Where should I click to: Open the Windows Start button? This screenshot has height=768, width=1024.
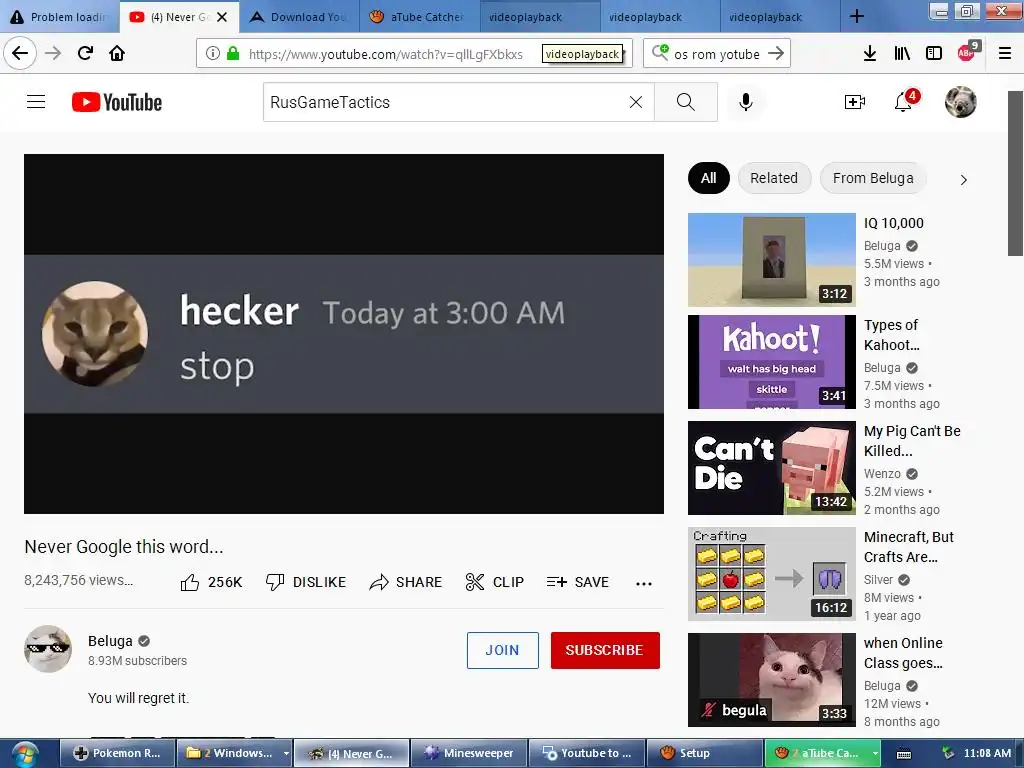coord(24,754)
